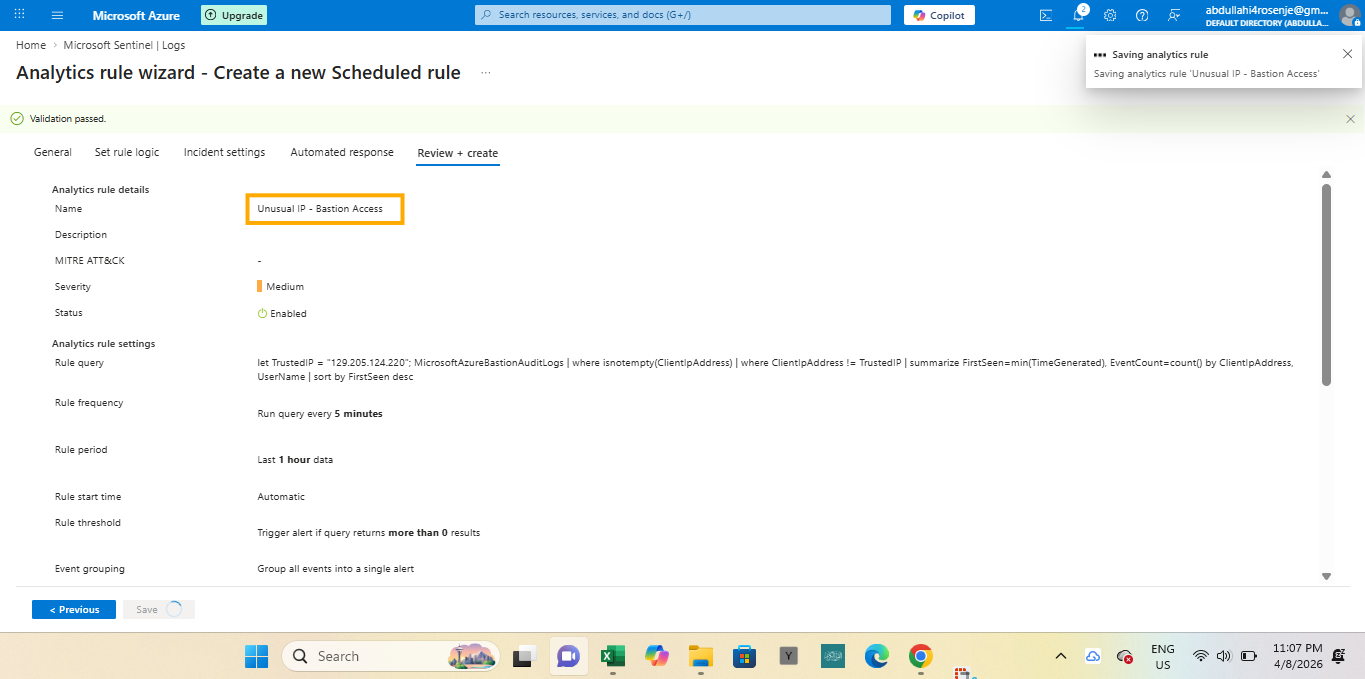Open the teal app icon in taskbar
The width and height of the screenshot is (1365, 679).
[833, 656]
